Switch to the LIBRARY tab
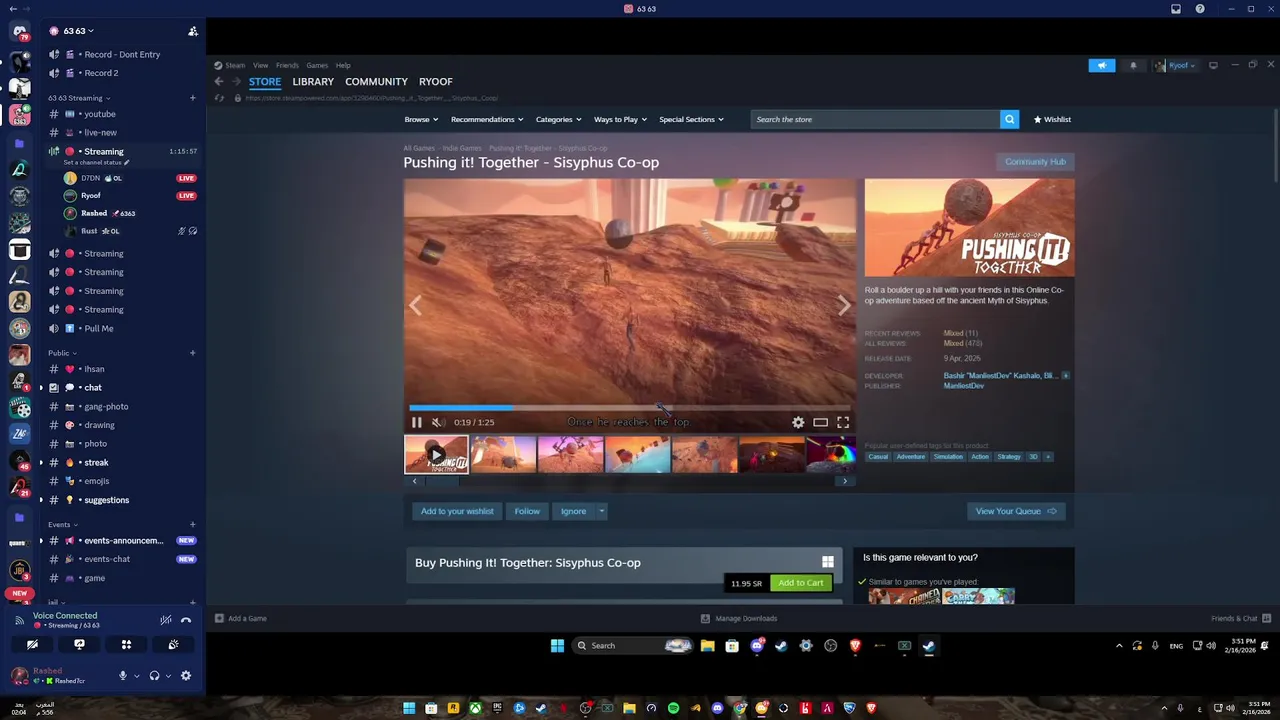The image size is (1280, 720). (313, 82)
